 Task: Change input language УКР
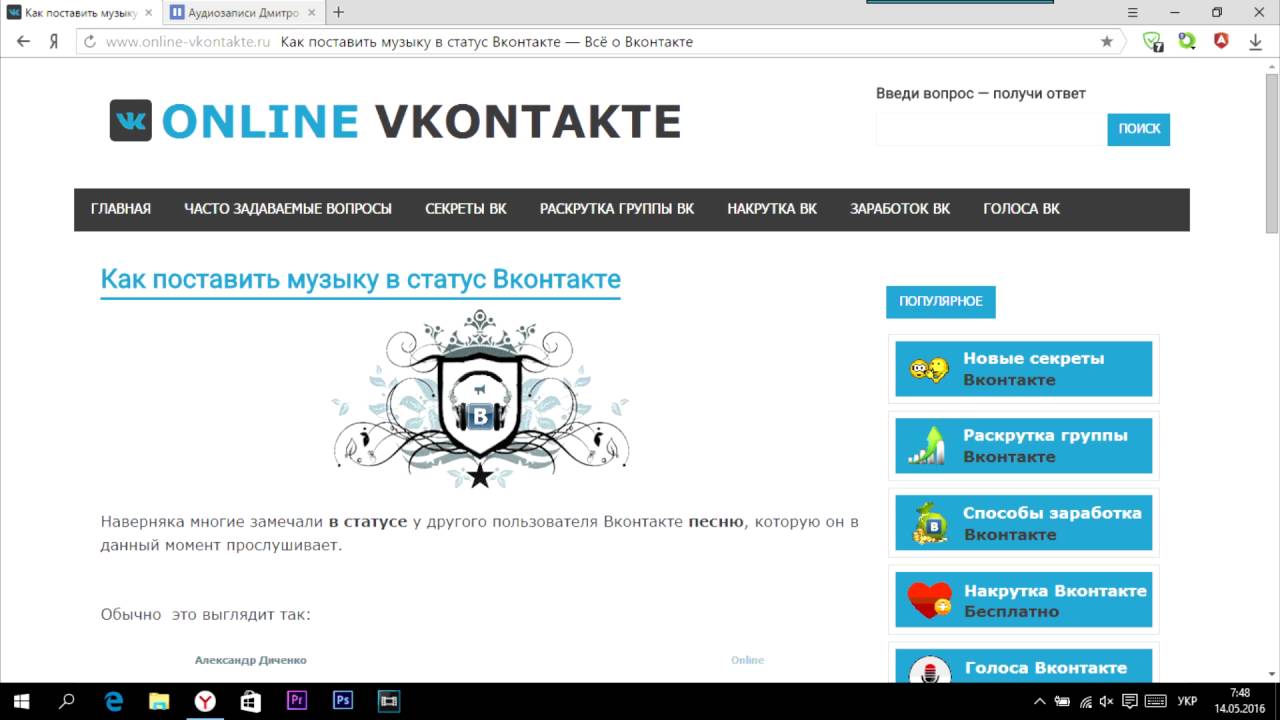coord(1188,701)
